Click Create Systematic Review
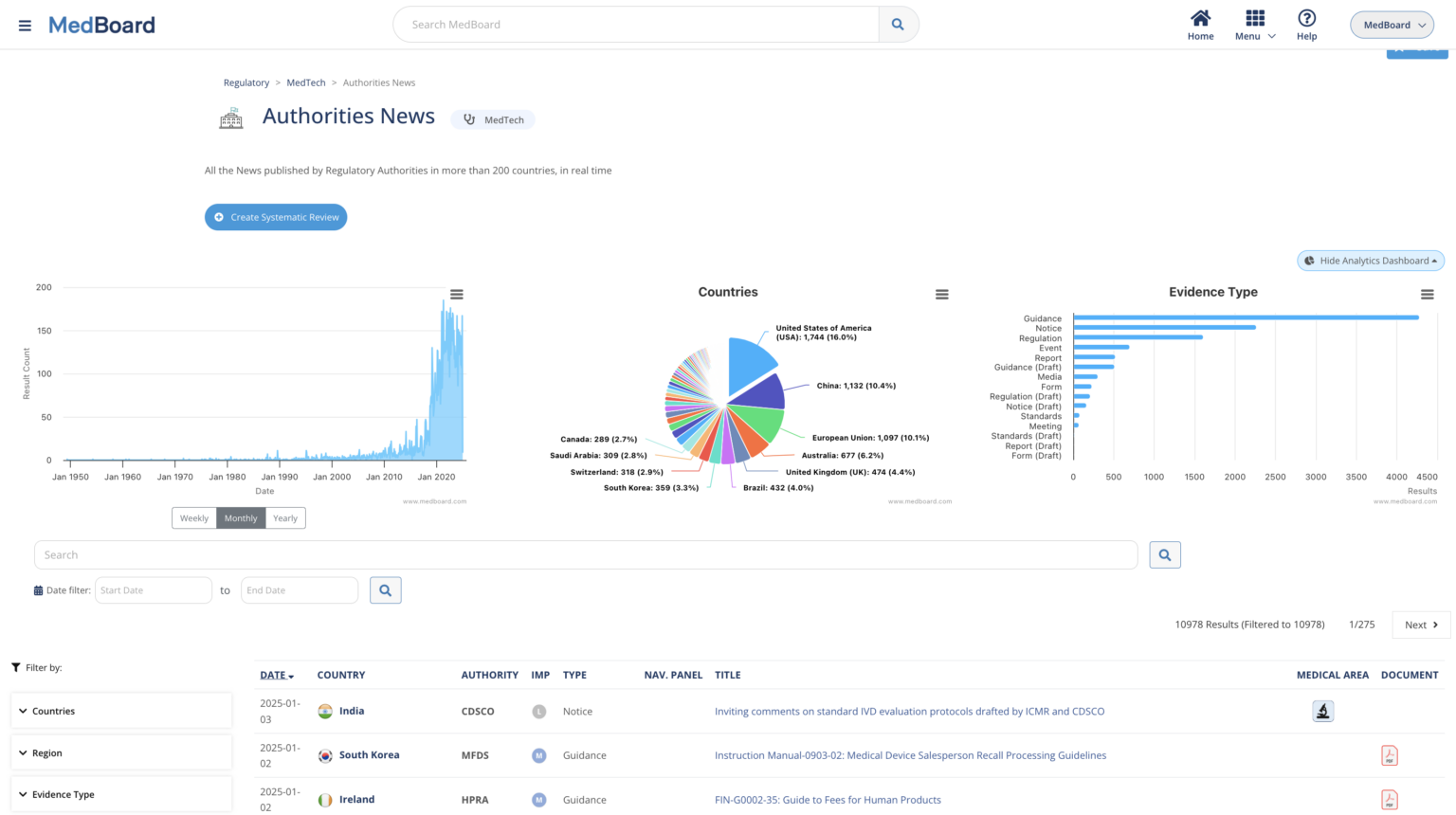Screen dimensions: 1456x815 click(x=276, y=217)
